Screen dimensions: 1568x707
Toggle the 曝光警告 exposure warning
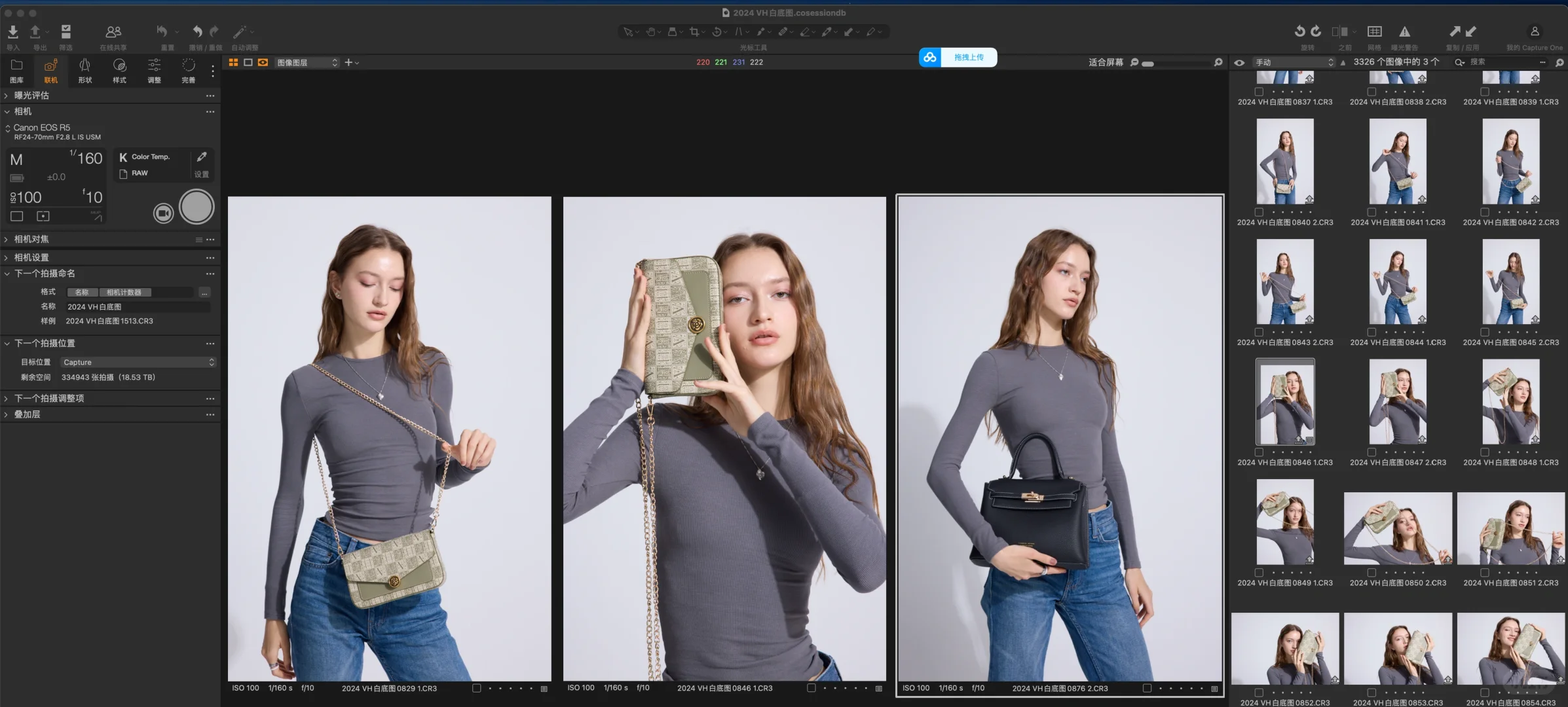[1404, 31]
